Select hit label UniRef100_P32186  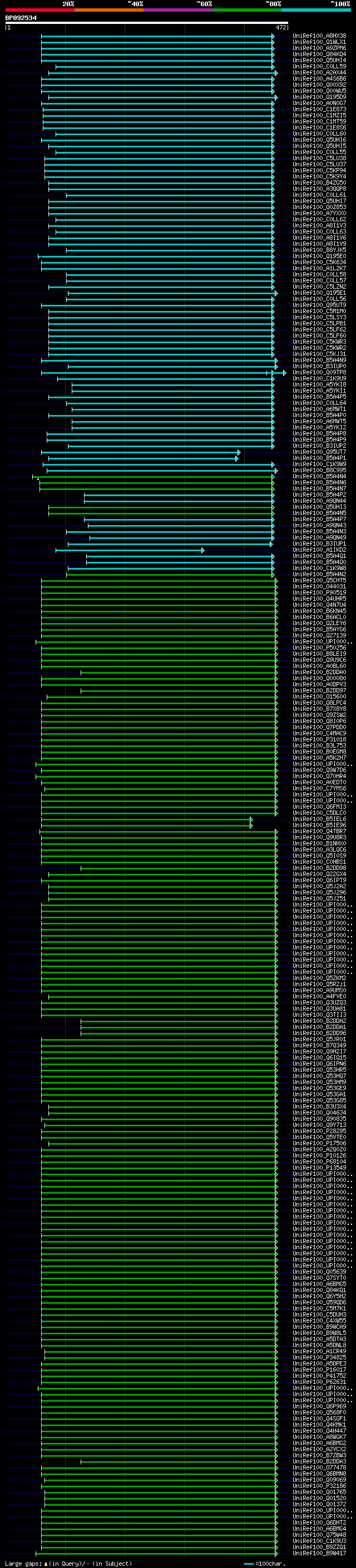pyautogui.click(x=319, y=1486)
